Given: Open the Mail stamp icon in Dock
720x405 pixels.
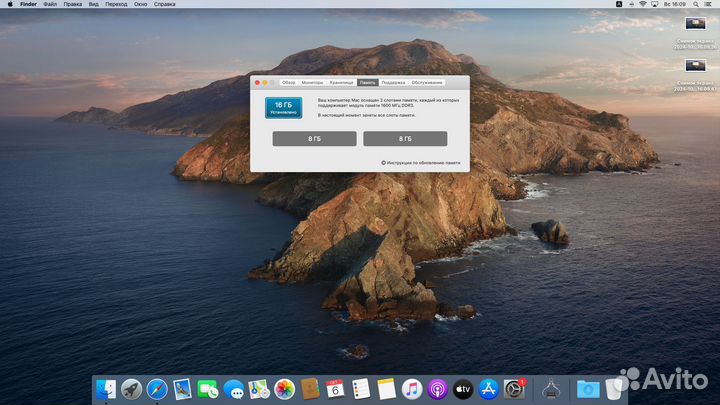Looking at the screenshot, I should pos(182,389).
